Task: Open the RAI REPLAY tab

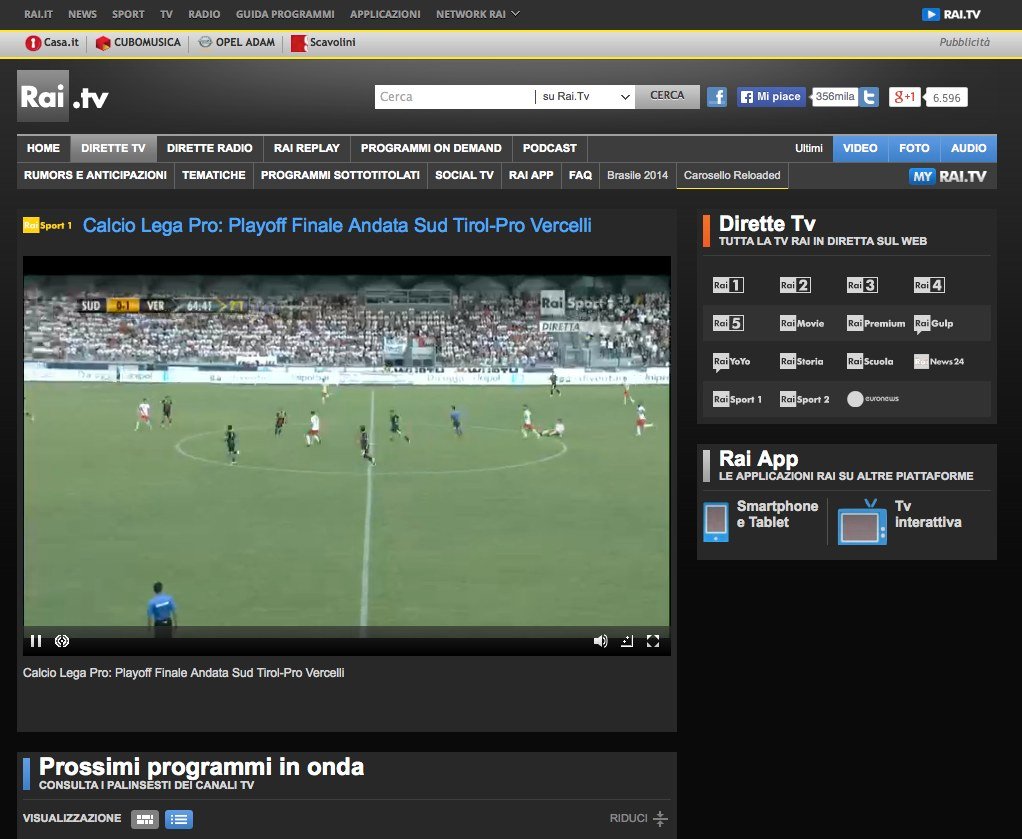Action: [307, 148]
